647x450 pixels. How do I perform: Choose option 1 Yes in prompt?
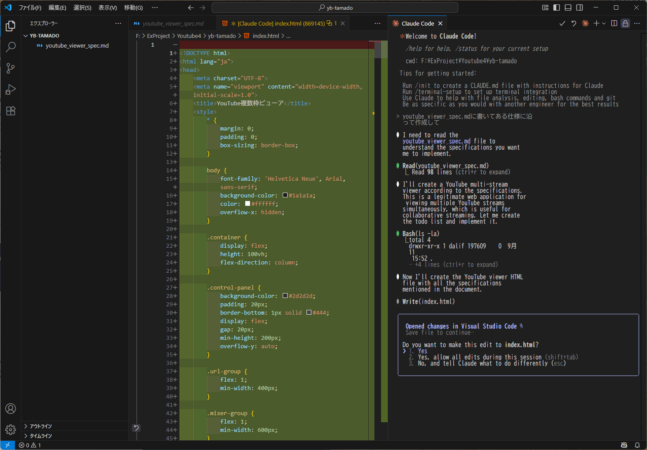coord(422,351)
